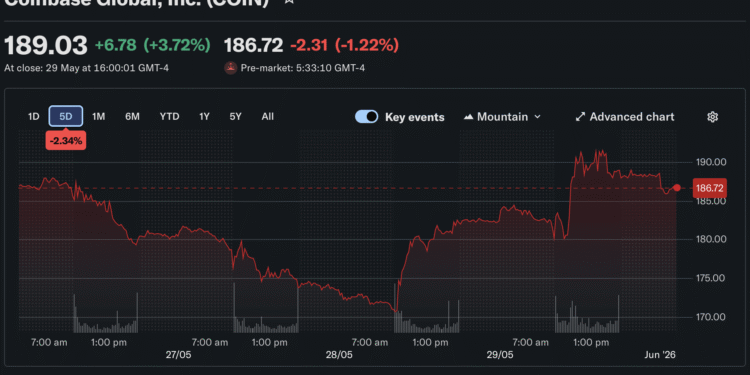Toggle the Key events switch
Screen dimensions: 750x375
coord(366,117)
